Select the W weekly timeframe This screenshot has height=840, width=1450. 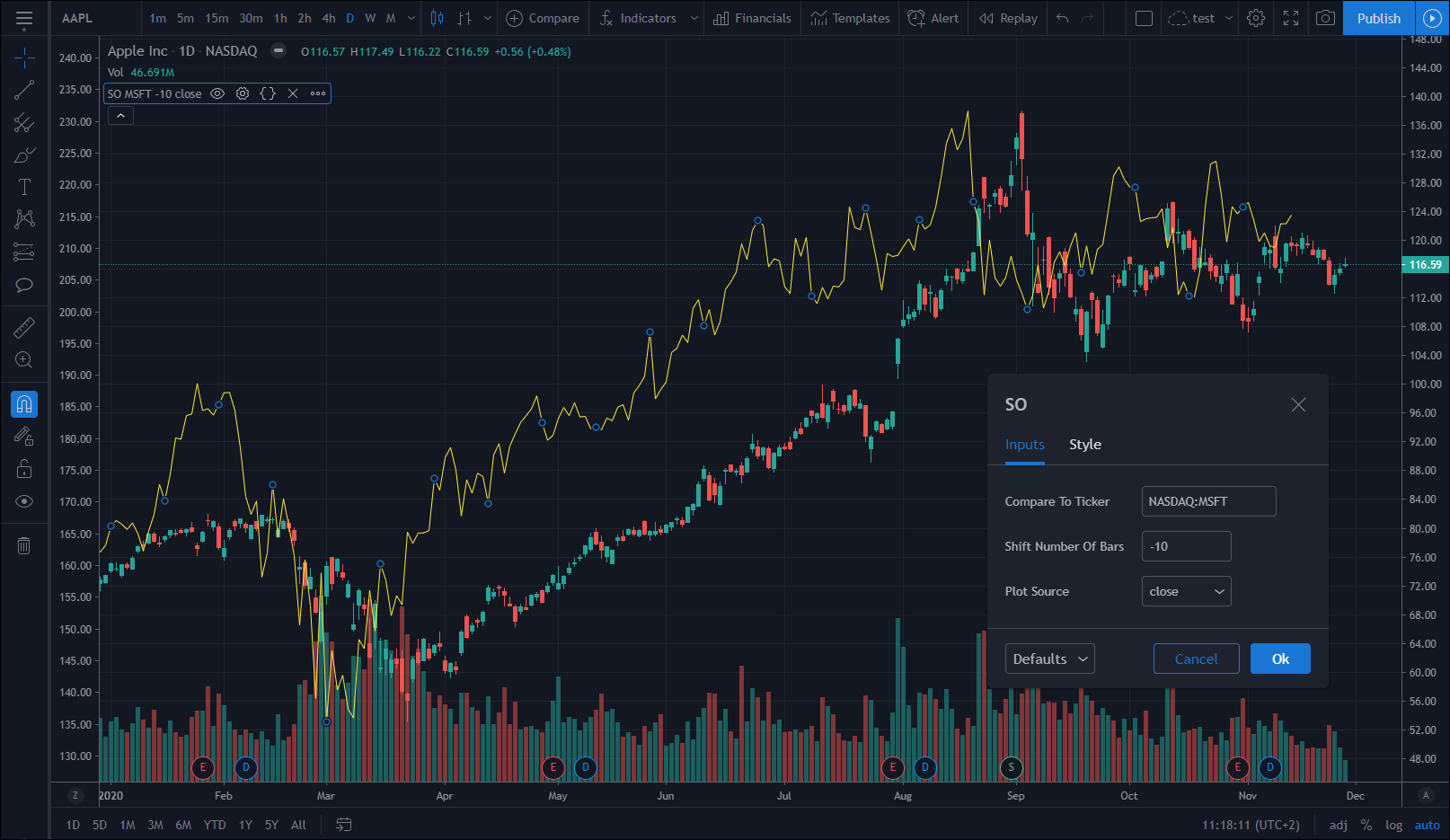point(370,18)
